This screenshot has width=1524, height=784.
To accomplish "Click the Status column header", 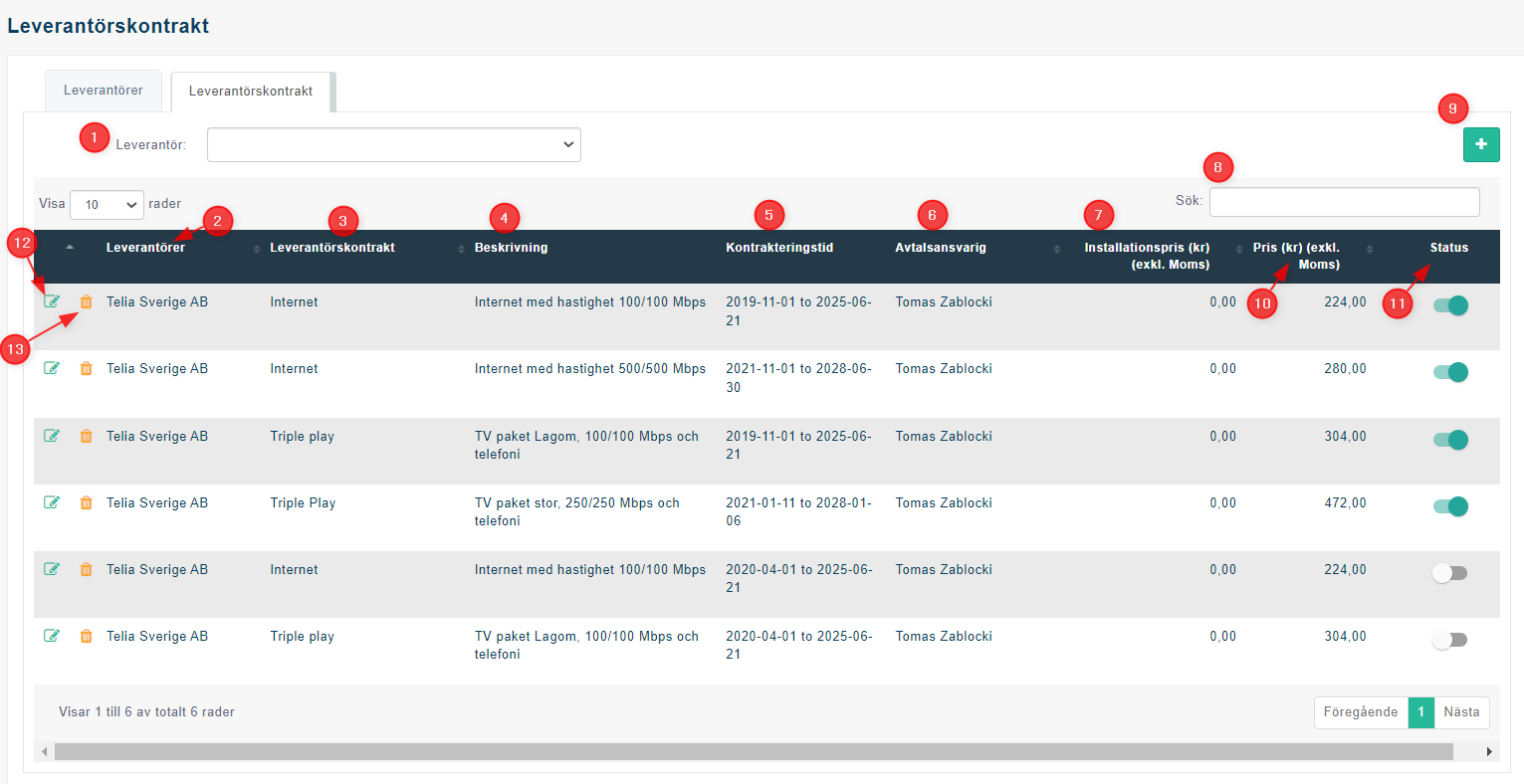I will point(1449,248).
